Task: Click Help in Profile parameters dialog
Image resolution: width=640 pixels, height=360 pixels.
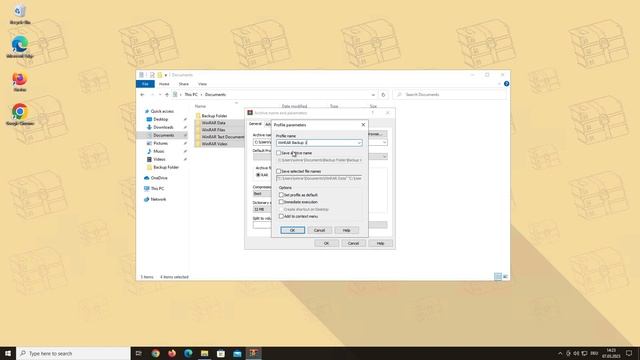Action: click(x=347, y=230)
